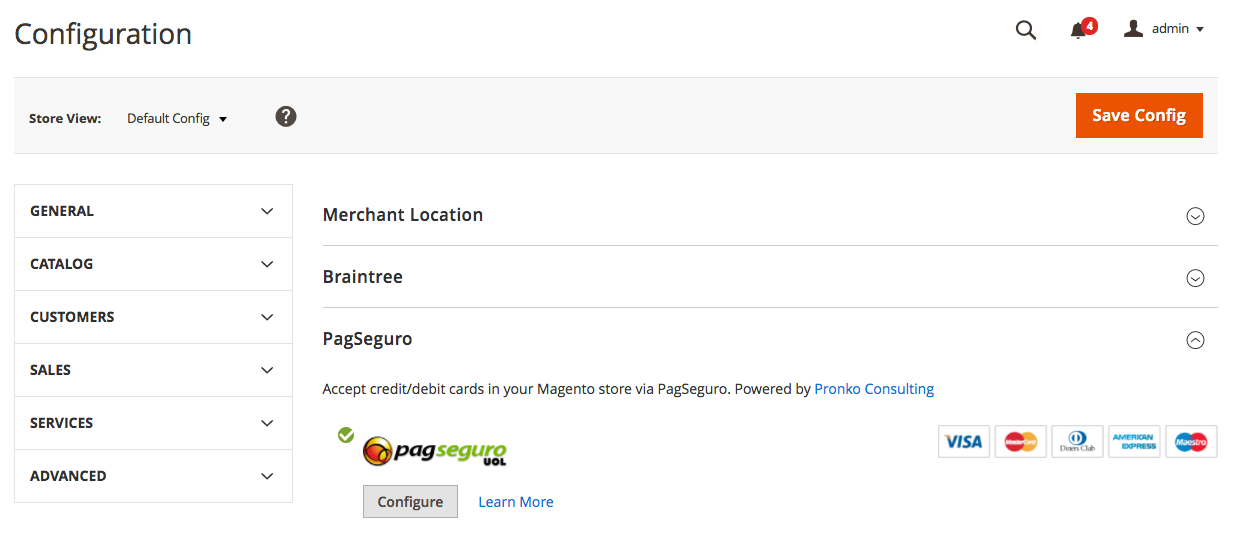Click the green PagSeguro enabled checkmark
Image resolution: width=1238 pixels, height=535 pixels.
[x=346, y=435]
